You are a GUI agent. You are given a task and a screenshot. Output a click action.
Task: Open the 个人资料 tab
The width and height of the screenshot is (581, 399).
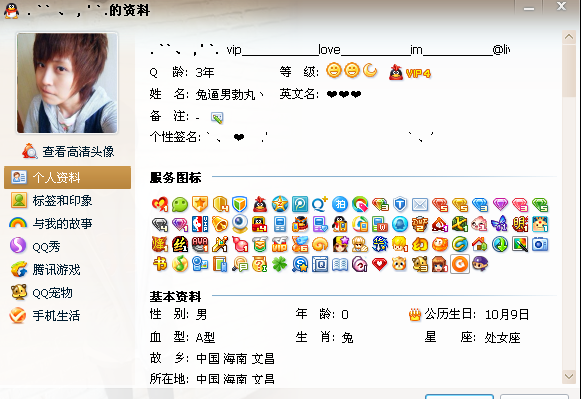tap(67, 177)
